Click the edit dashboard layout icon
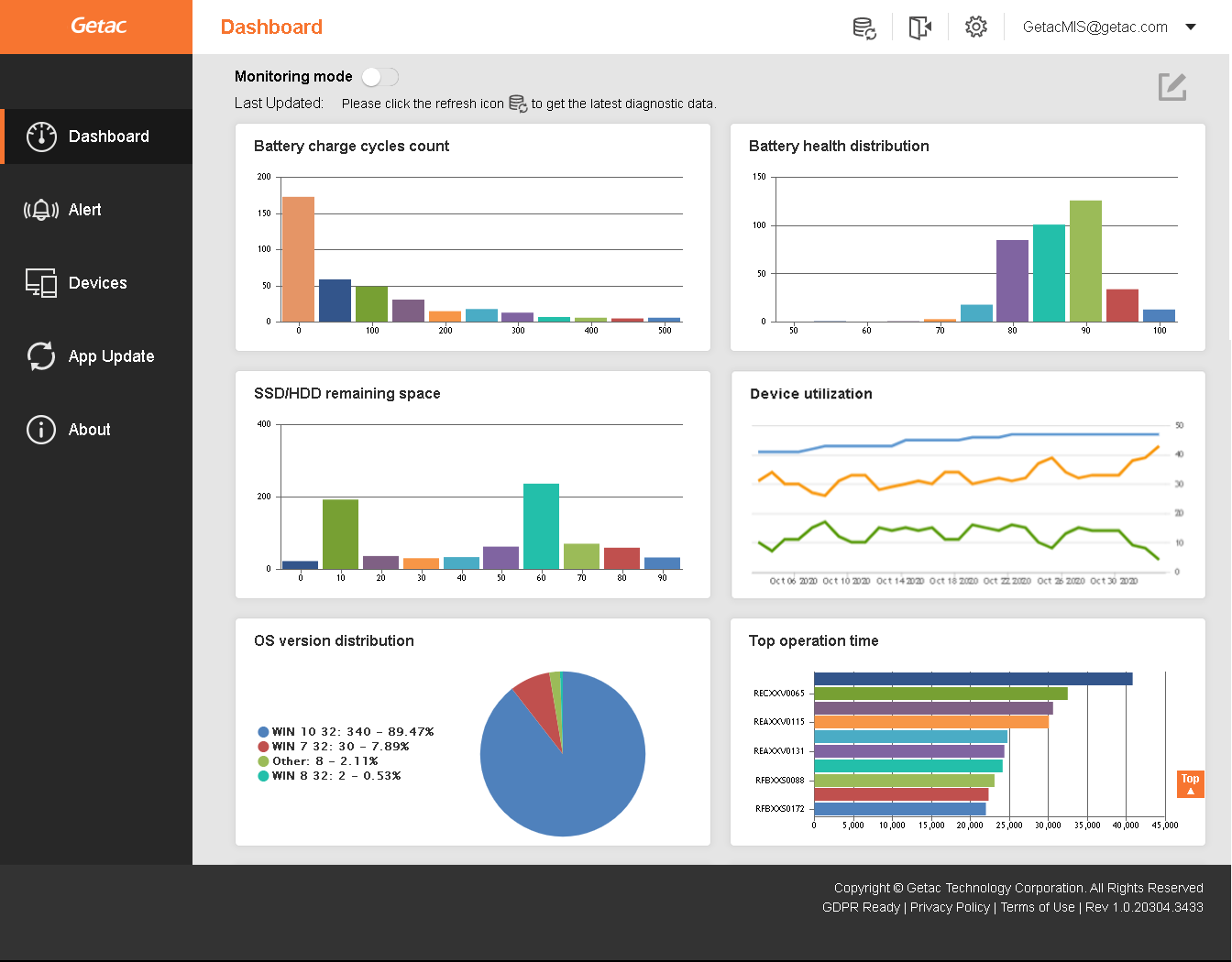 [1172, 87]
